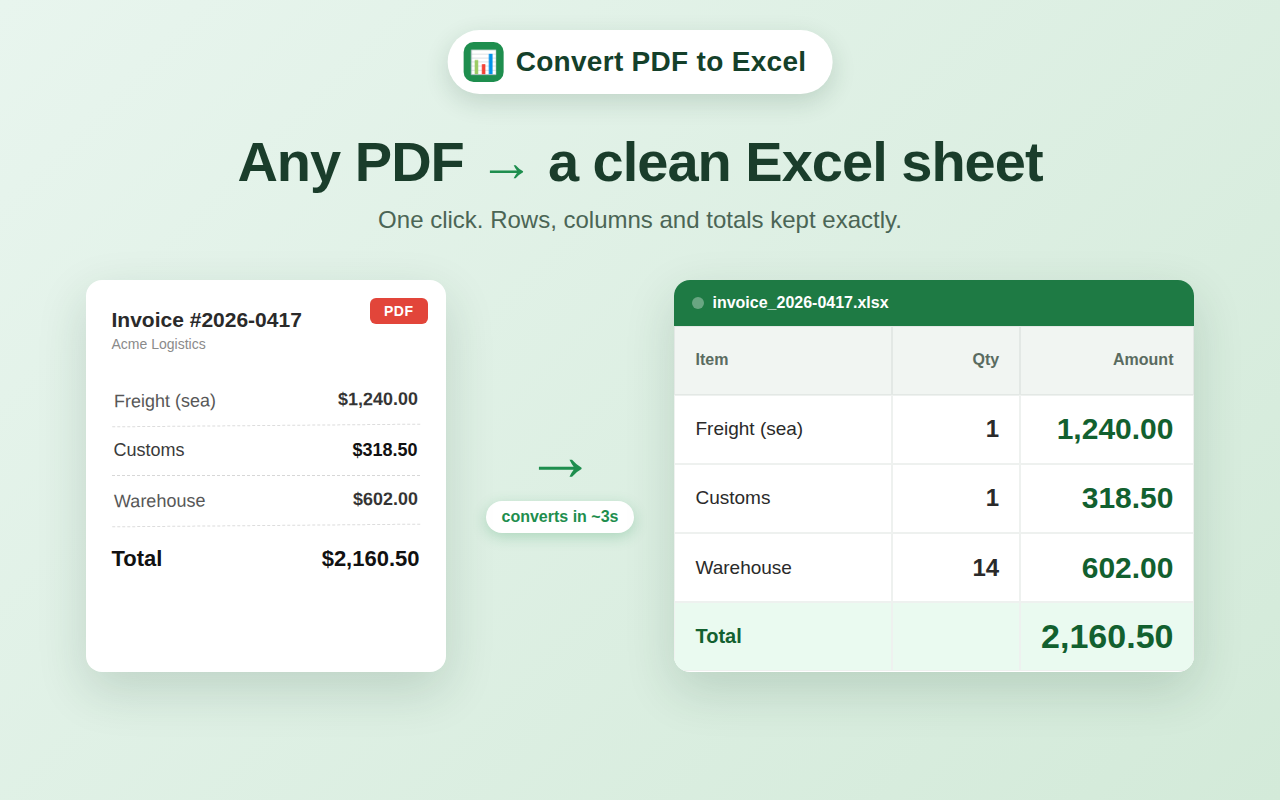Click the green arrow between the cards
Screen dimensions: 1280x800
(560, 467)
